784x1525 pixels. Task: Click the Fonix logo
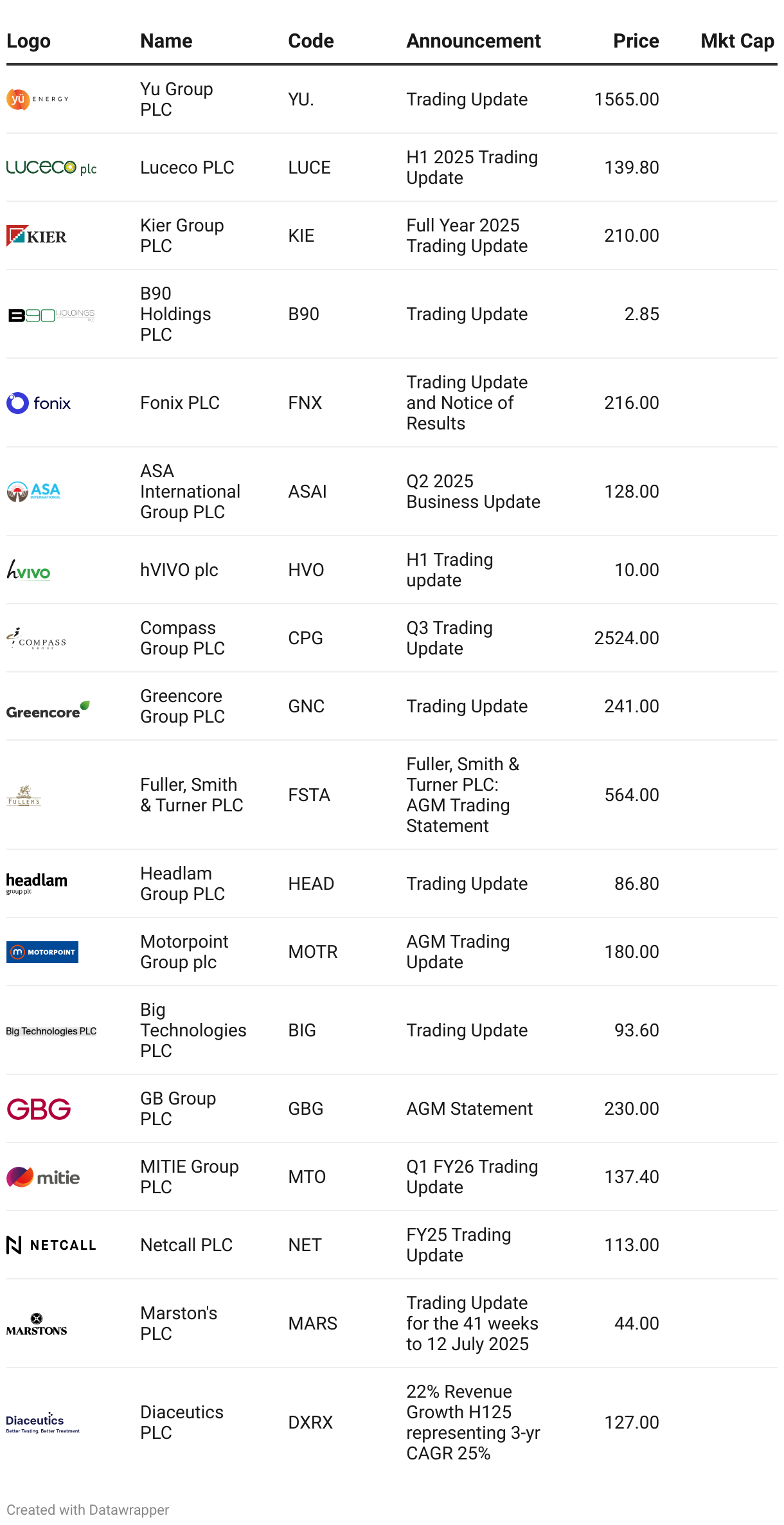click(39, 403)
